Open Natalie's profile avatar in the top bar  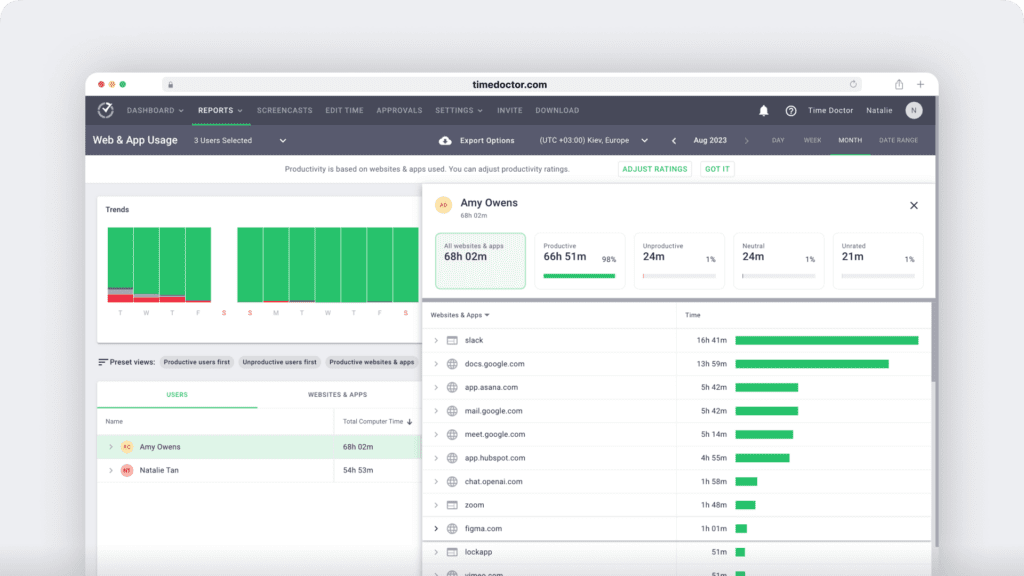coord(913,111)
